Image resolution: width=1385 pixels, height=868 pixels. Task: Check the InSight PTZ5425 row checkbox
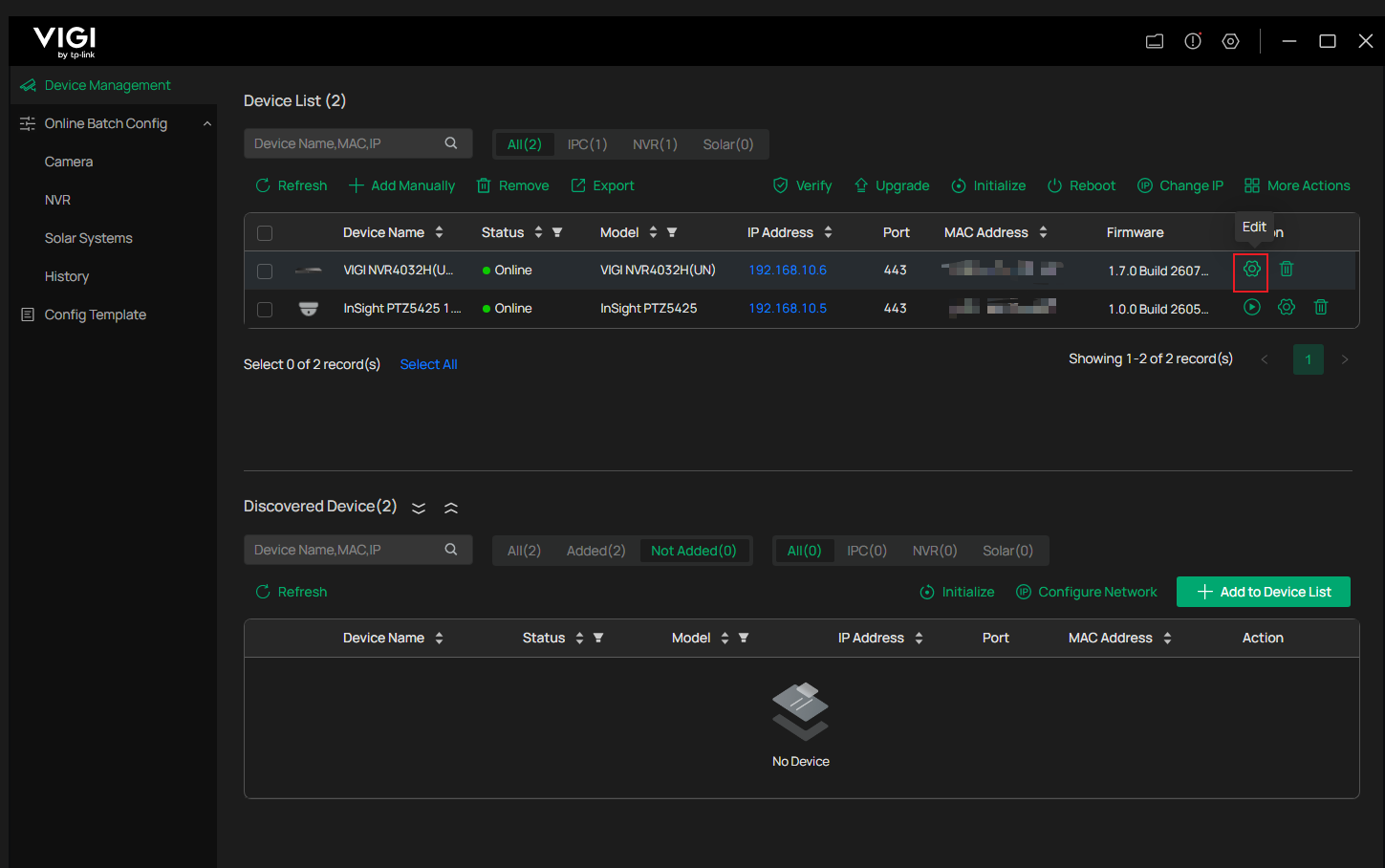point(265,310)
